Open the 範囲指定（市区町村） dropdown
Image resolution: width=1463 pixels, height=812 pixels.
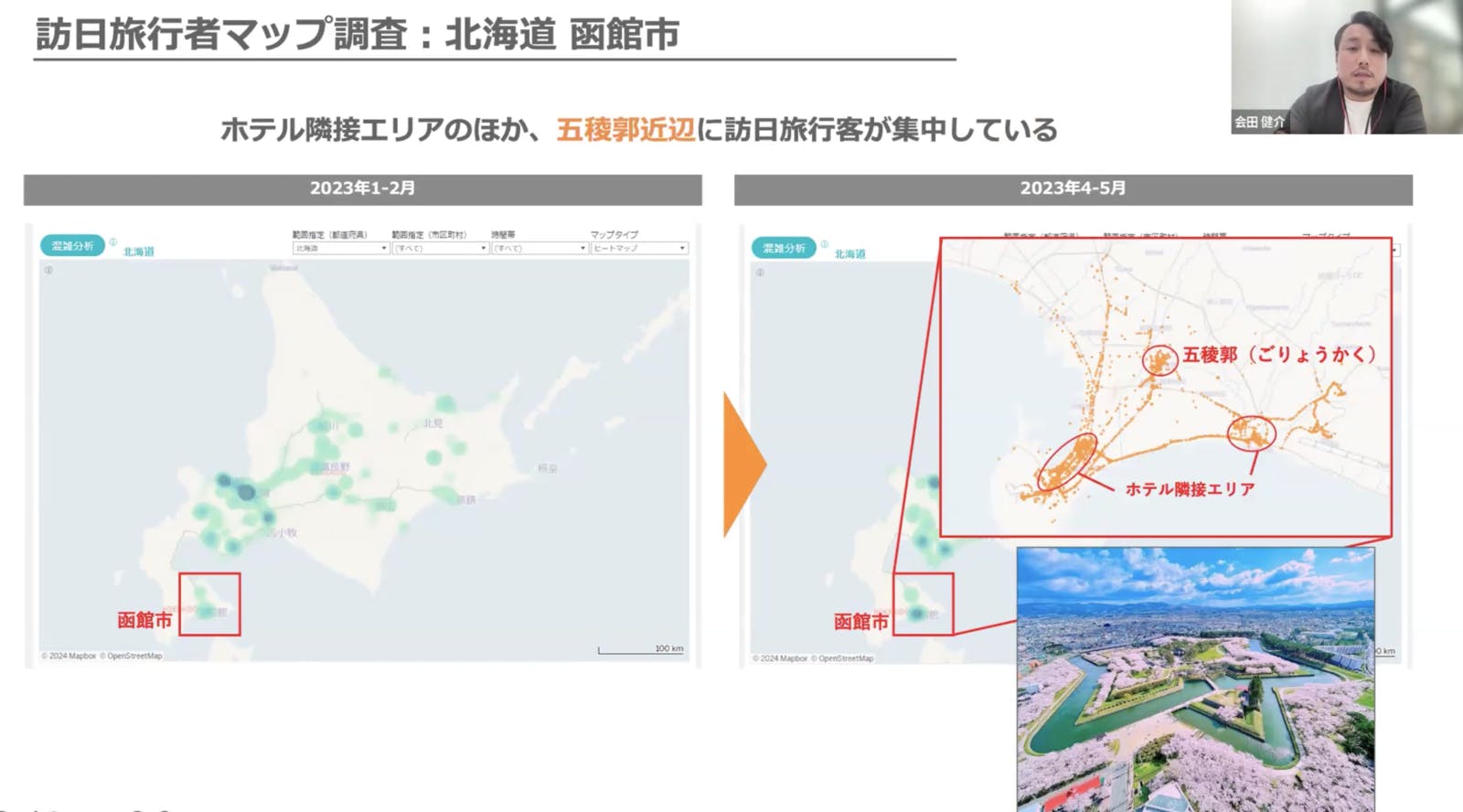pyautogui.click(x=441, y=248)
